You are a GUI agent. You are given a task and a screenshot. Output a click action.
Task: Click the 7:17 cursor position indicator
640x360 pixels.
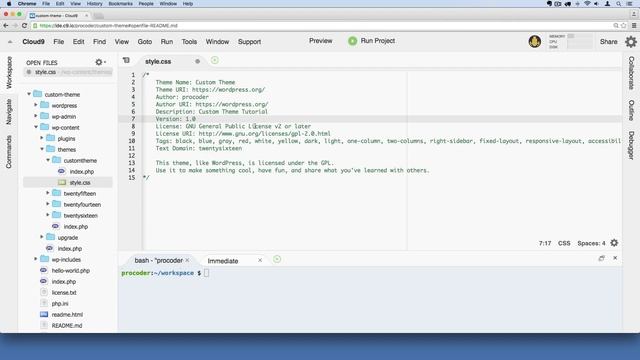pyautogui.click(x=545, y=243)
